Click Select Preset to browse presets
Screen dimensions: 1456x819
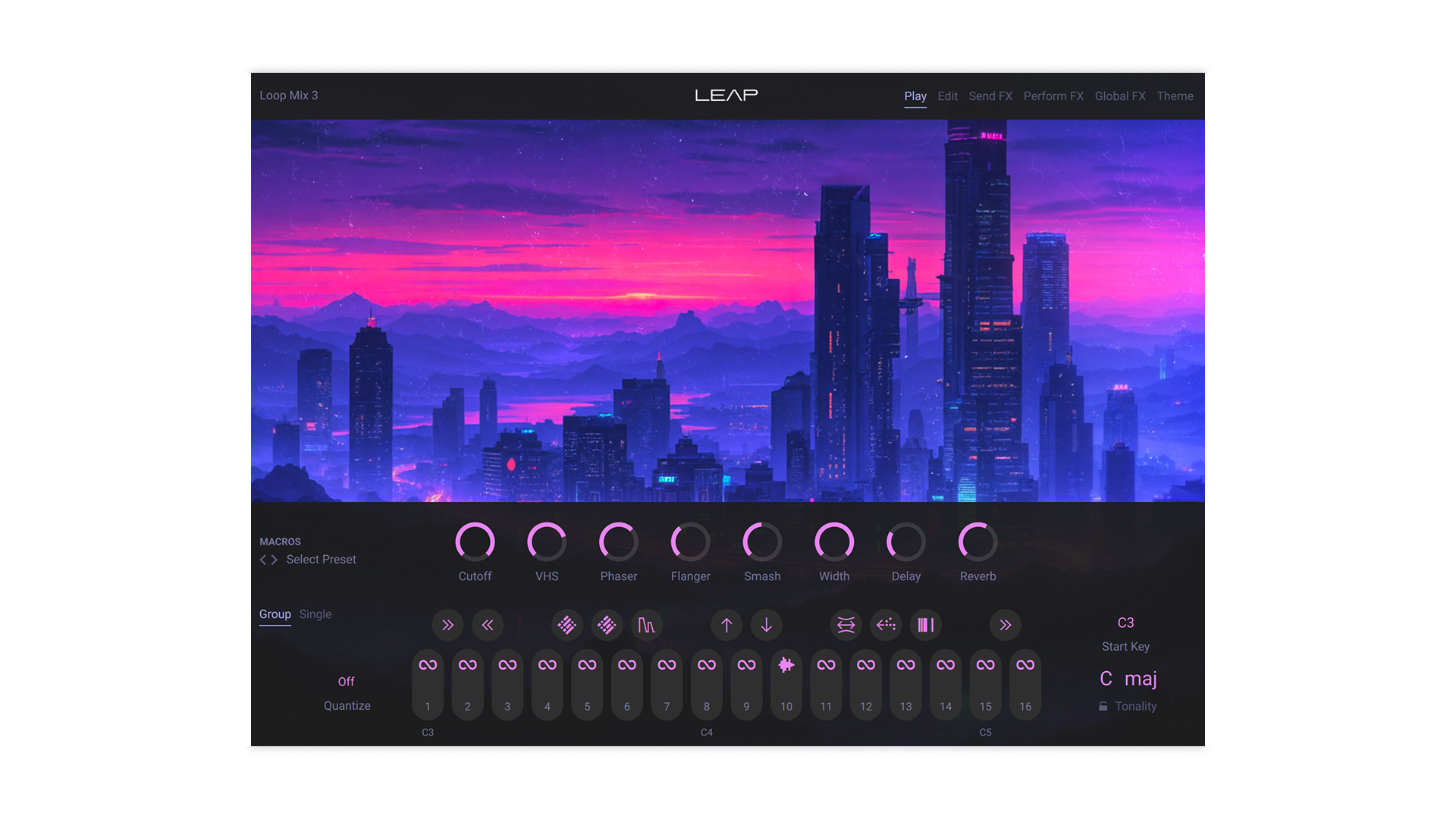(320, 559)
